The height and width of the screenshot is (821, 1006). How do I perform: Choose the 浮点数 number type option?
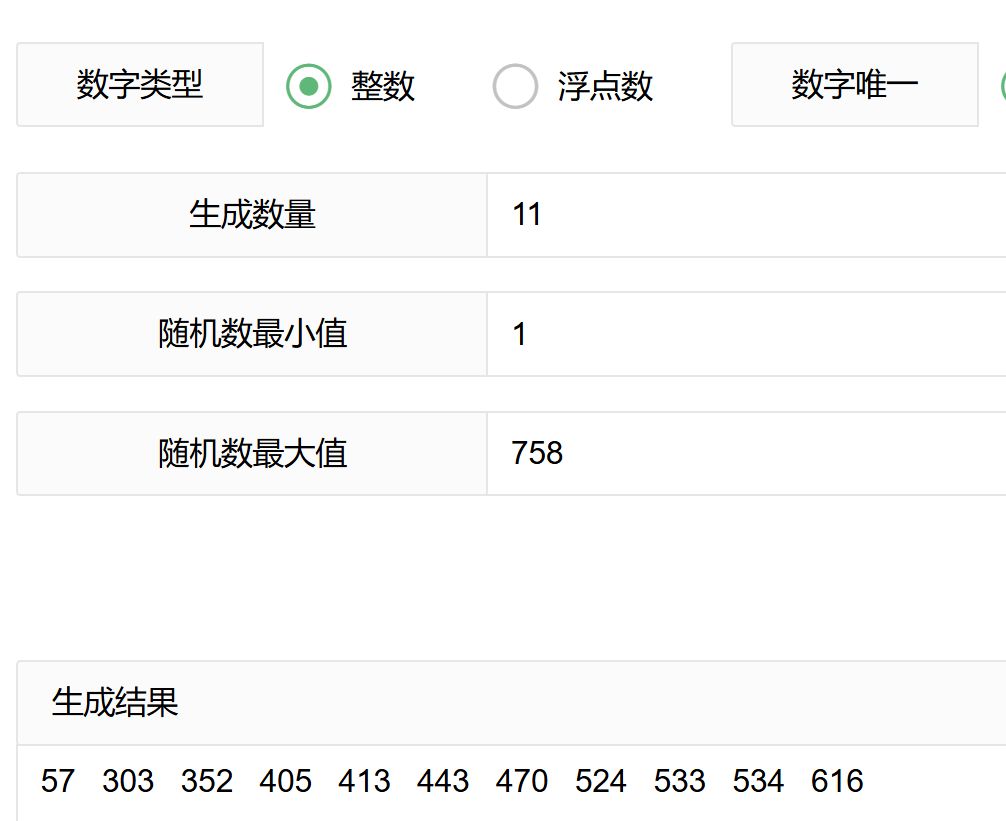coord(516,86)
